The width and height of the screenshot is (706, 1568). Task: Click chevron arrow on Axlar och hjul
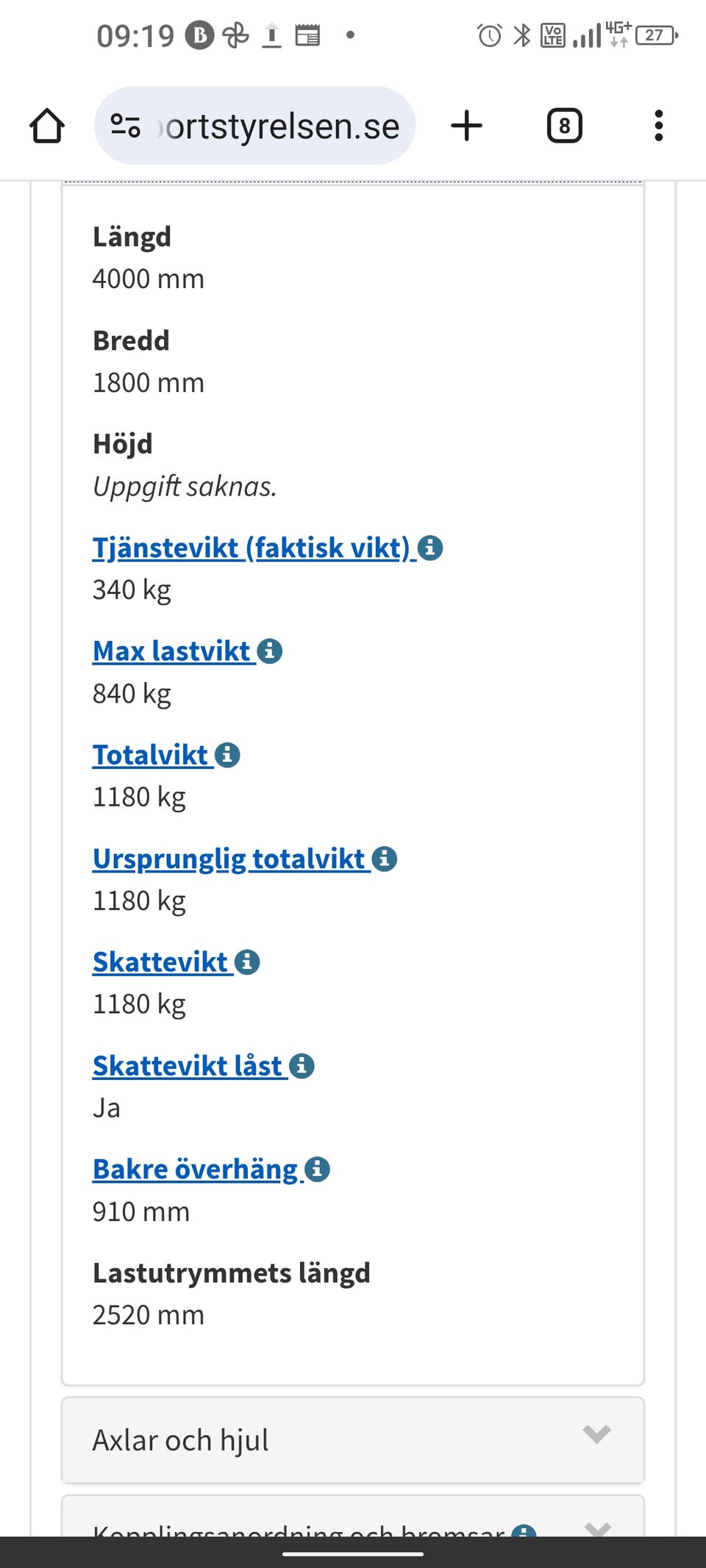pos(596,1433)
